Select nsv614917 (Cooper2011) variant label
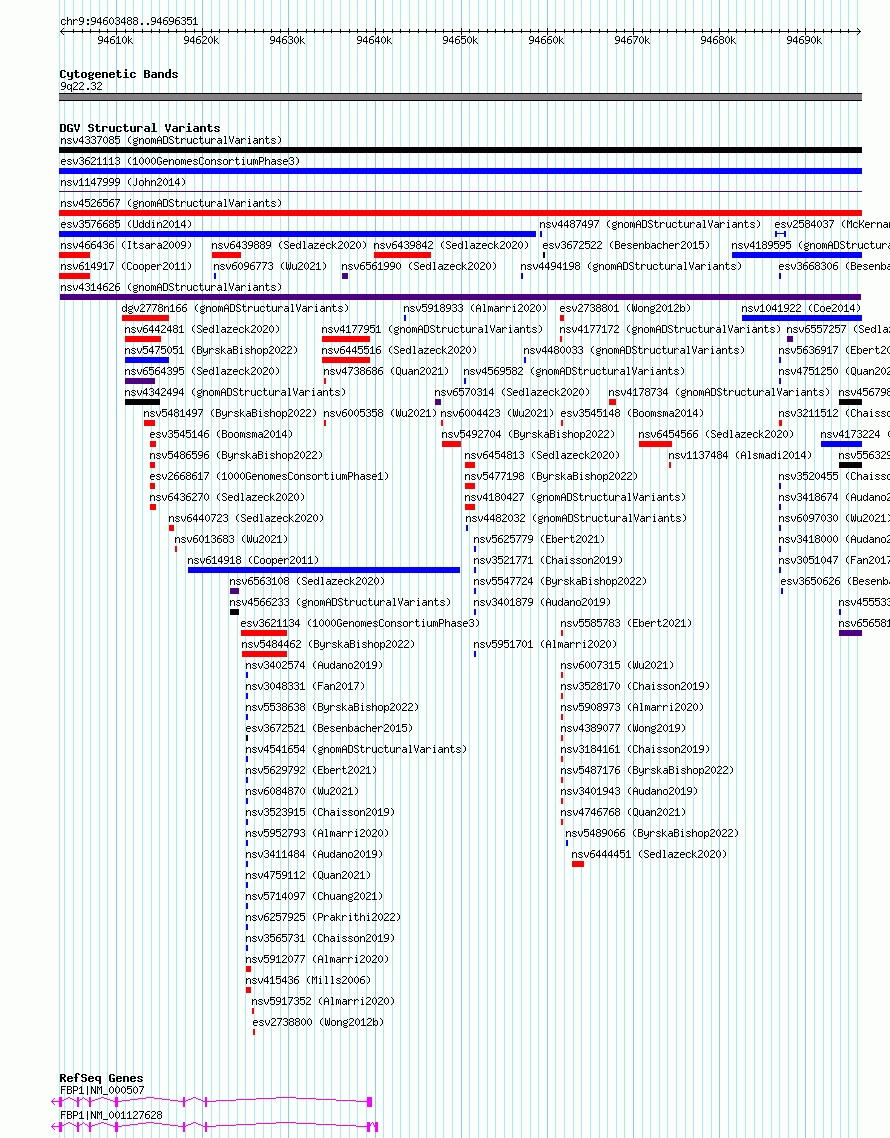The width and height of the screenshot is (890, 1138). click(x=126, y=266)
